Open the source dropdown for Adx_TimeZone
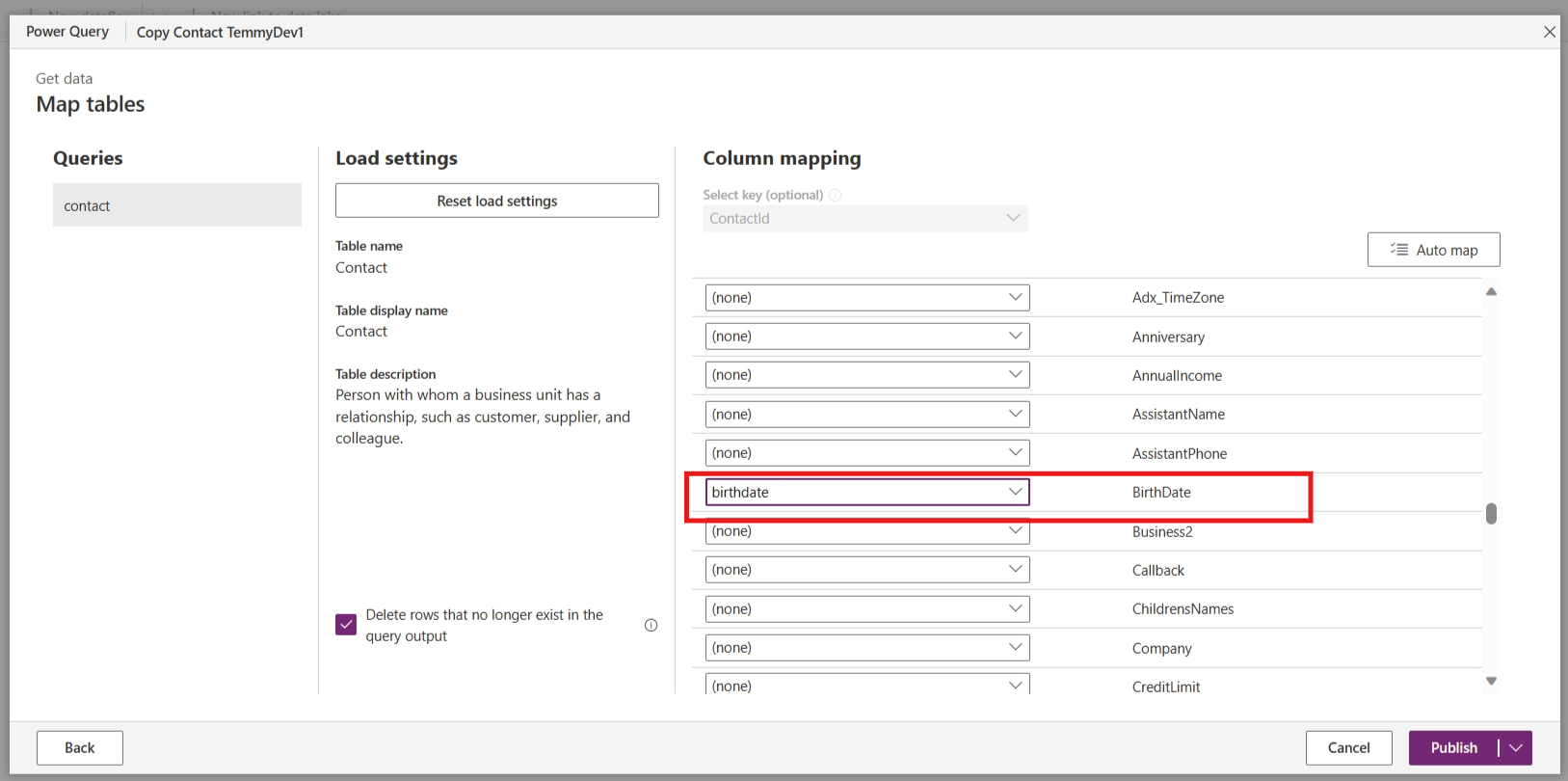 tap(867, 297)
